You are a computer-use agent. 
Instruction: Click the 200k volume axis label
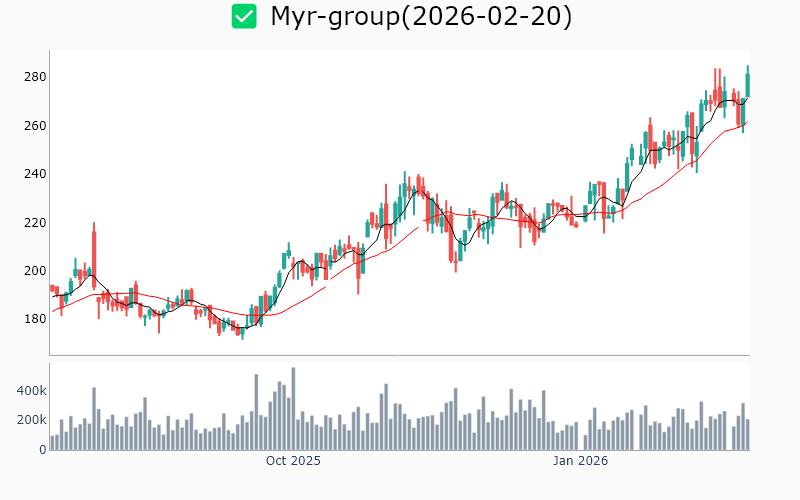[x=30, y=420]
